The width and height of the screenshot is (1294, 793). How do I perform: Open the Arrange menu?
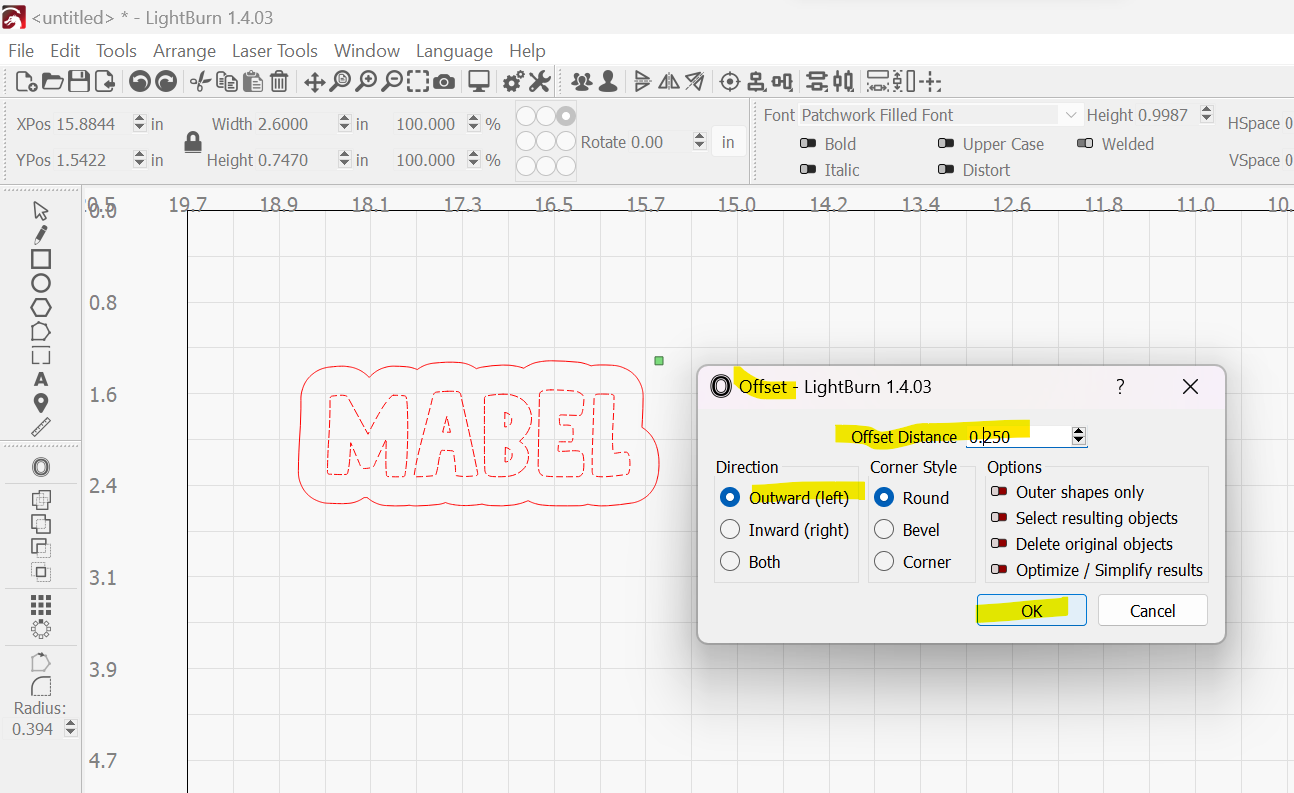point(184,51)
